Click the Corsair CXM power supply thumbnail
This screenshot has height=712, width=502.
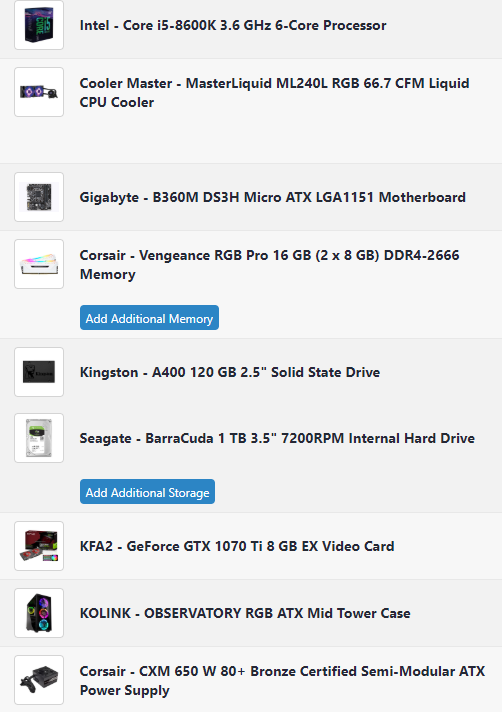39,680
